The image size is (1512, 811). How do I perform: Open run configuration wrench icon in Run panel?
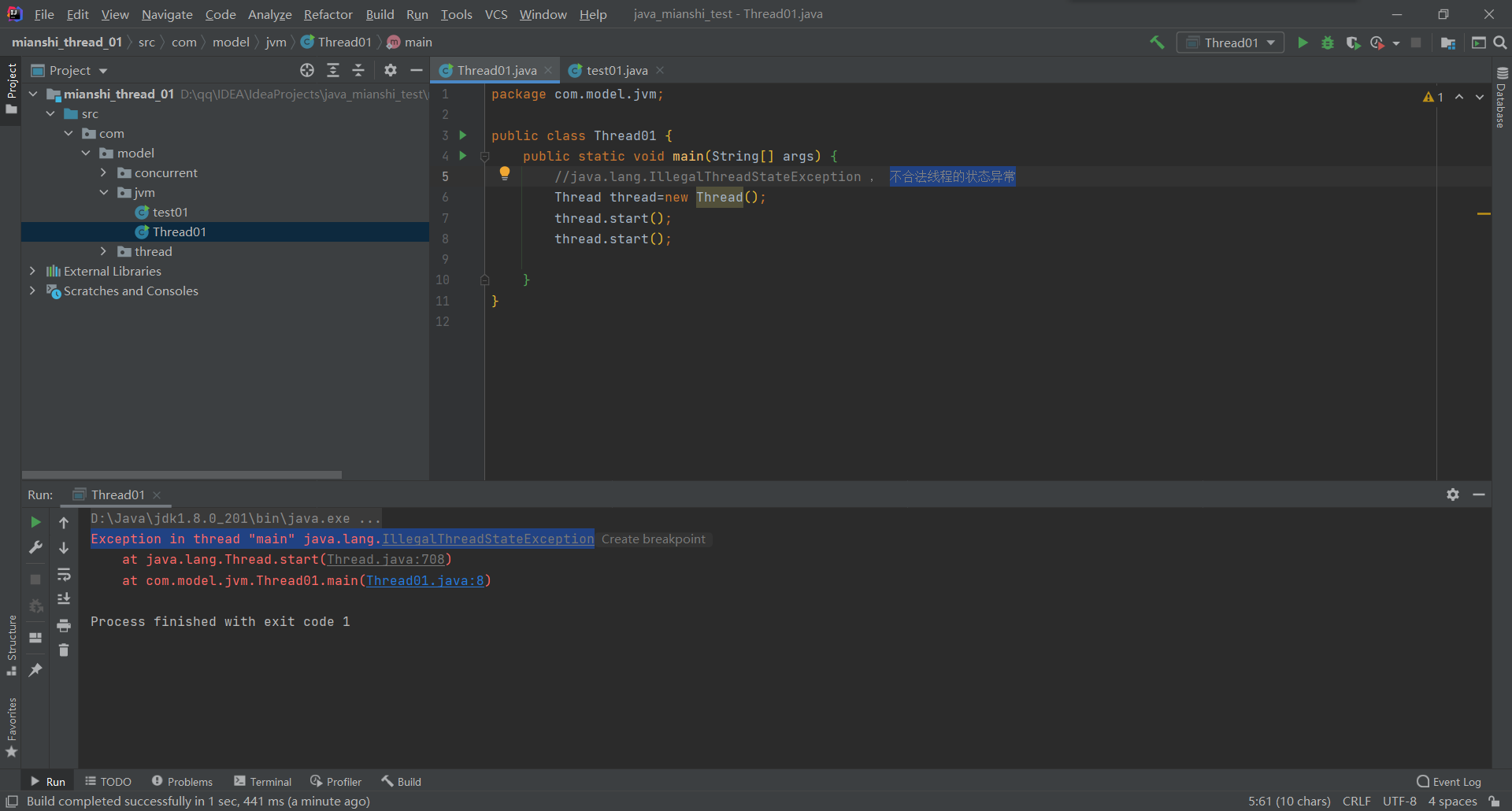35,547
